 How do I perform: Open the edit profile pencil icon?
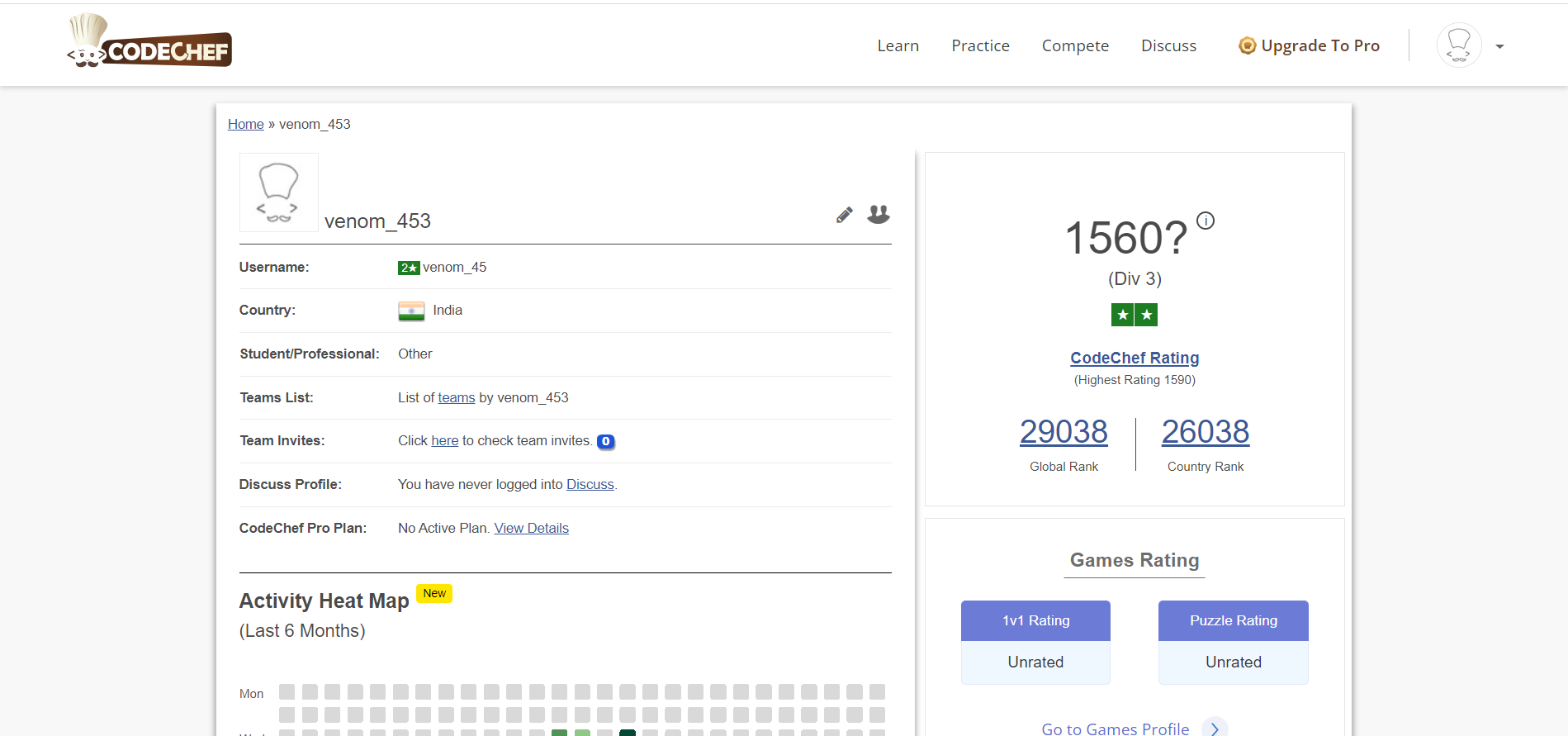tap(844, 216)
